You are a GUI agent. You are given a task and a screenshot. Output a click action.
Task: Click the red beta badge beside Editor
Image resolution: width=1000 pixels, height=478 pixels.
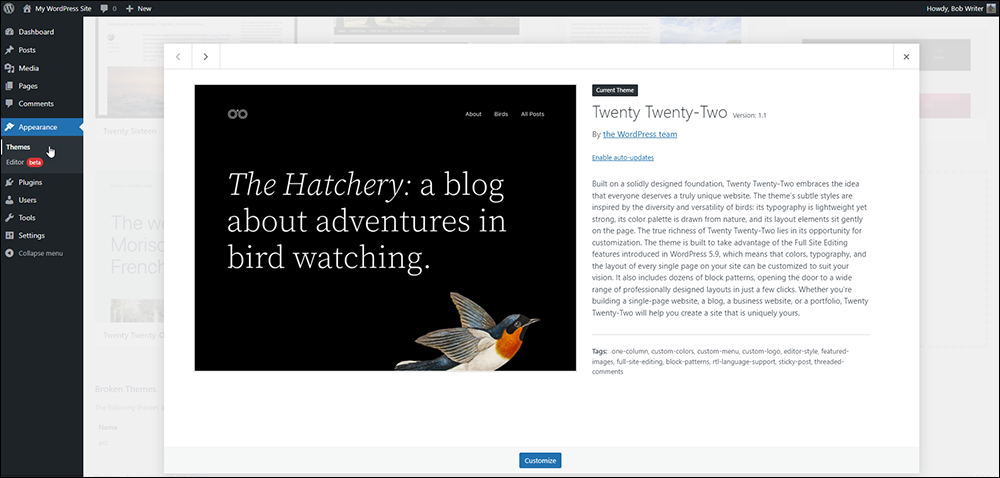click(35, 163)
